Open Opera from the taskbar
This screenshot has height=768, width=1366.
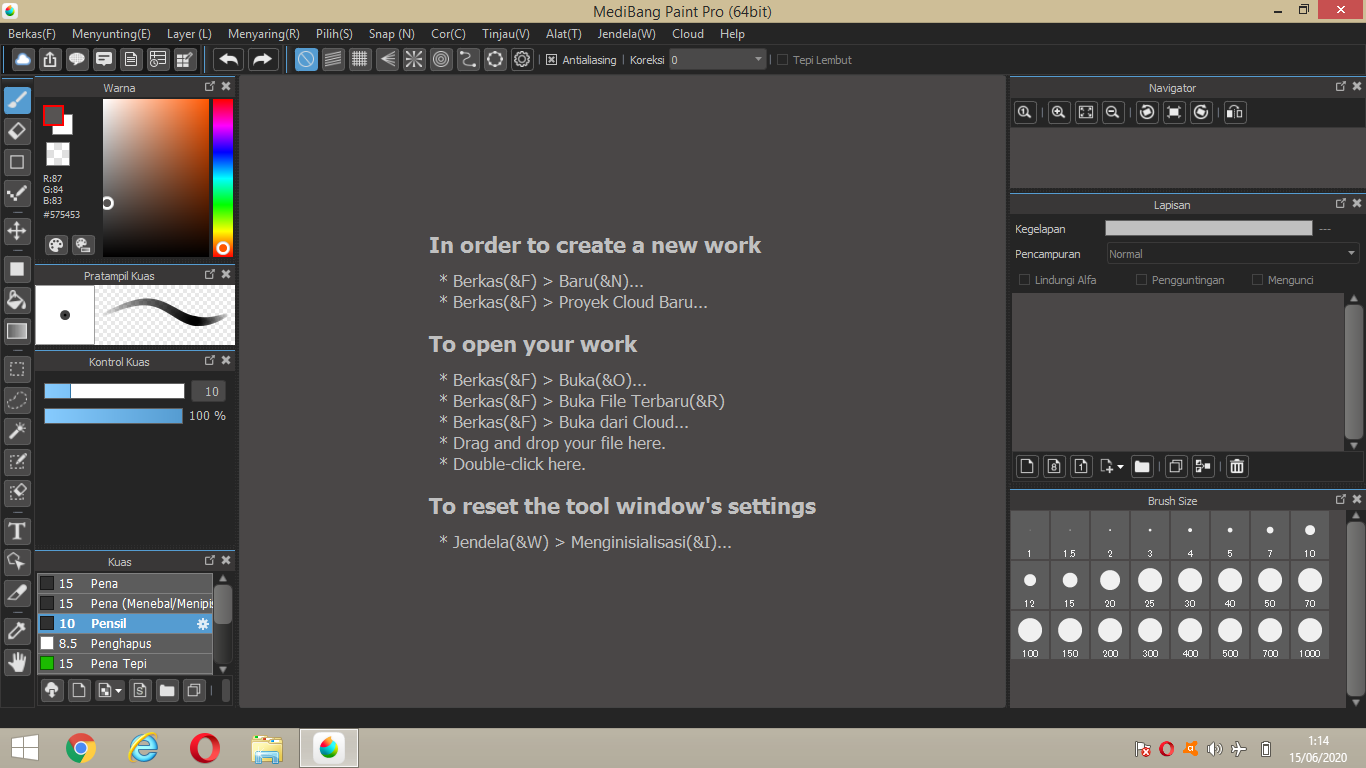point(204,748)
